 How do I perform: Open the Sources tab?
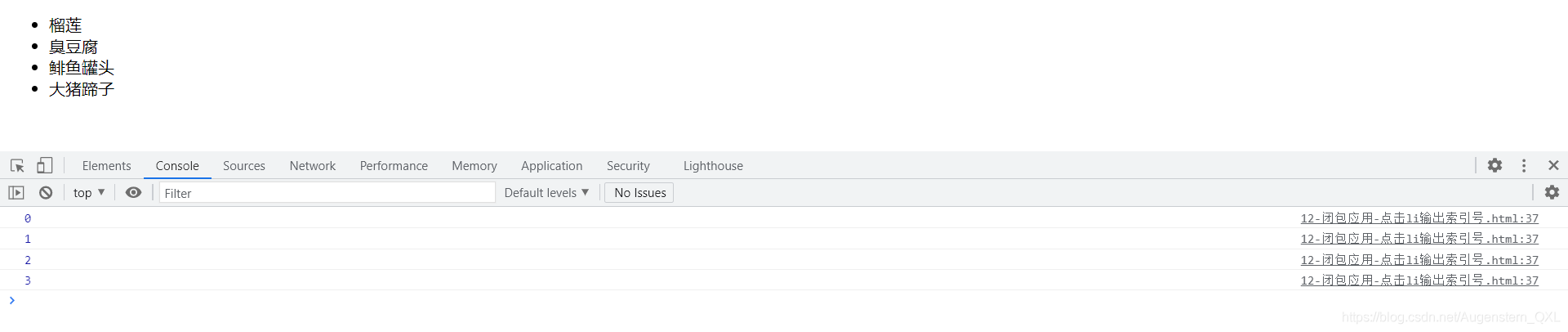pyautogui.click(x=244, y=166)
